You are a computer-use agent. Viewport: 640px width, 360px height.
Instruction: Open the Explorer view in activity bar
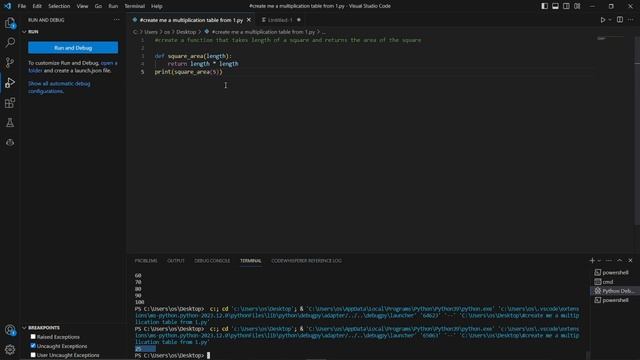[x=10, y=23]
